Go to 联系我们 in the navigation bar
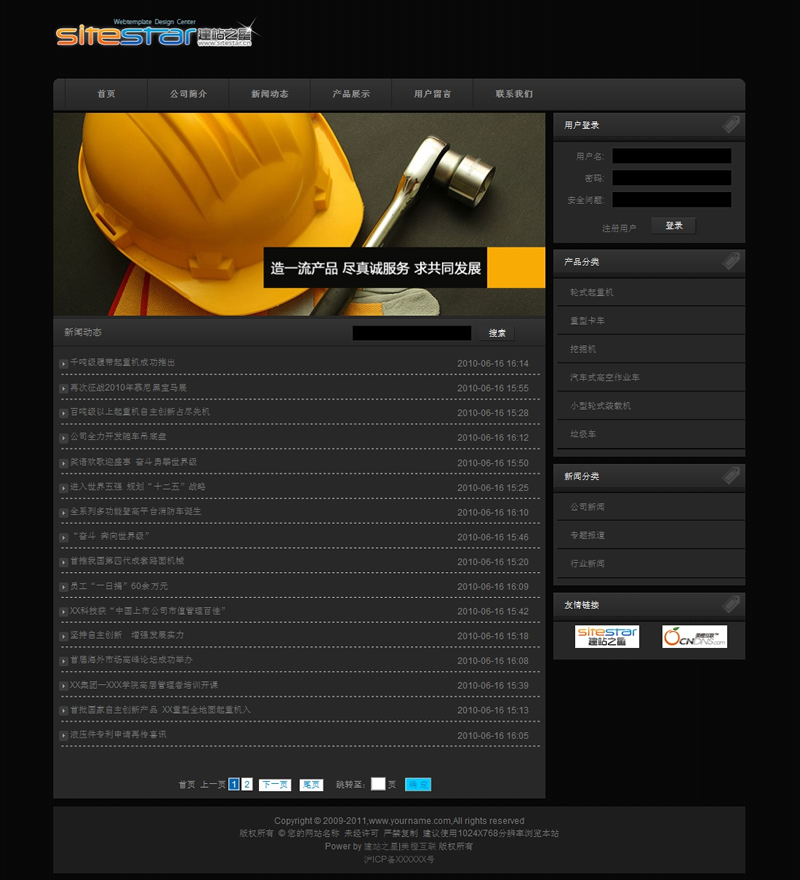The width and height of the screenshot is (800, 880). coord(514,94)
